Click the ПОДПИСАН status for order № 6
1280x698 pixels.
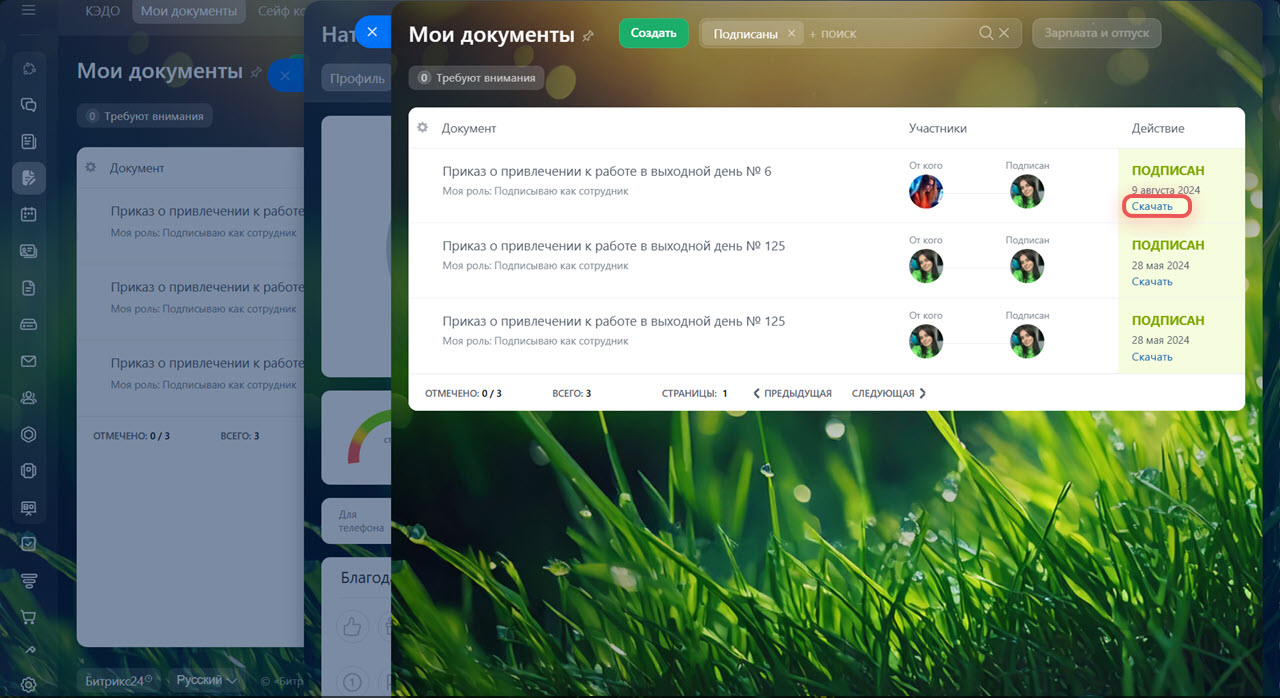pyautogui.click(x=1168, y=171)
